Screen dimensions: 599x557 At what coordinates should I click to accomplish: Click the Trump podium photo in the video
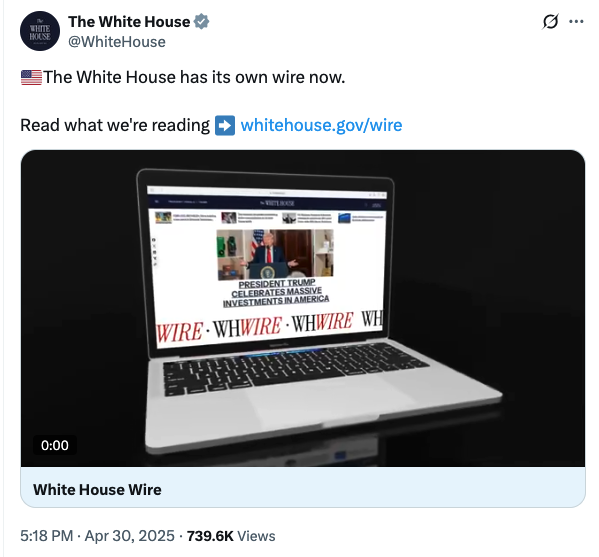pos(275,254)
